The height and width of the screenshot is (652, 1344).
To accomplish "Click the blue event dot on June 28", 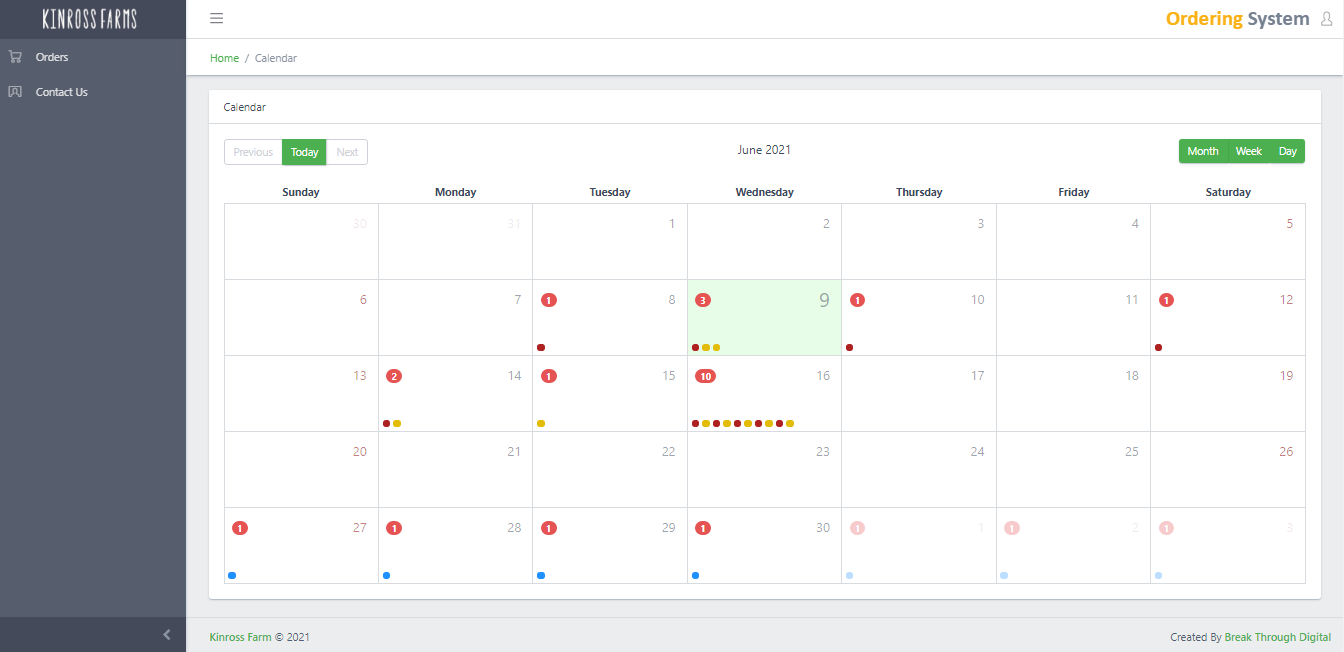I will pyautogui.click(x=386, y=576).
